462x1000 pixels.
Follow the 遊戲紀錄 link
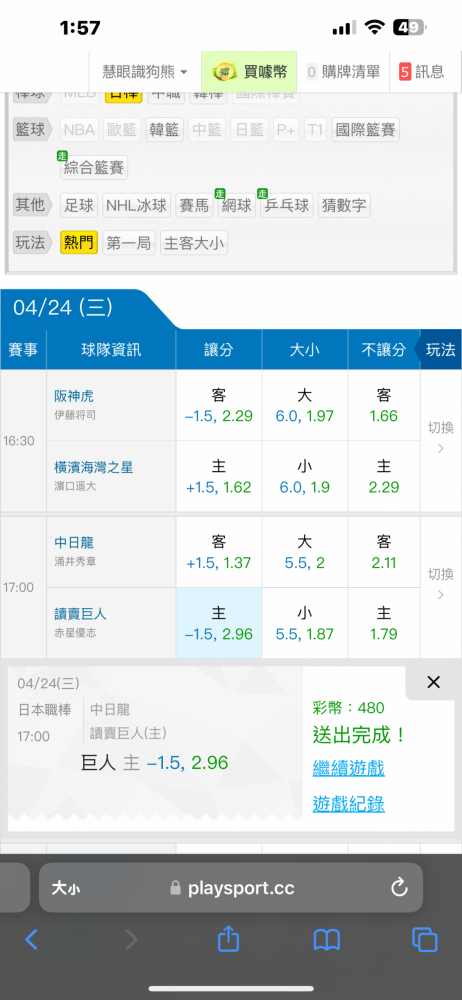(x=348, y=804)
